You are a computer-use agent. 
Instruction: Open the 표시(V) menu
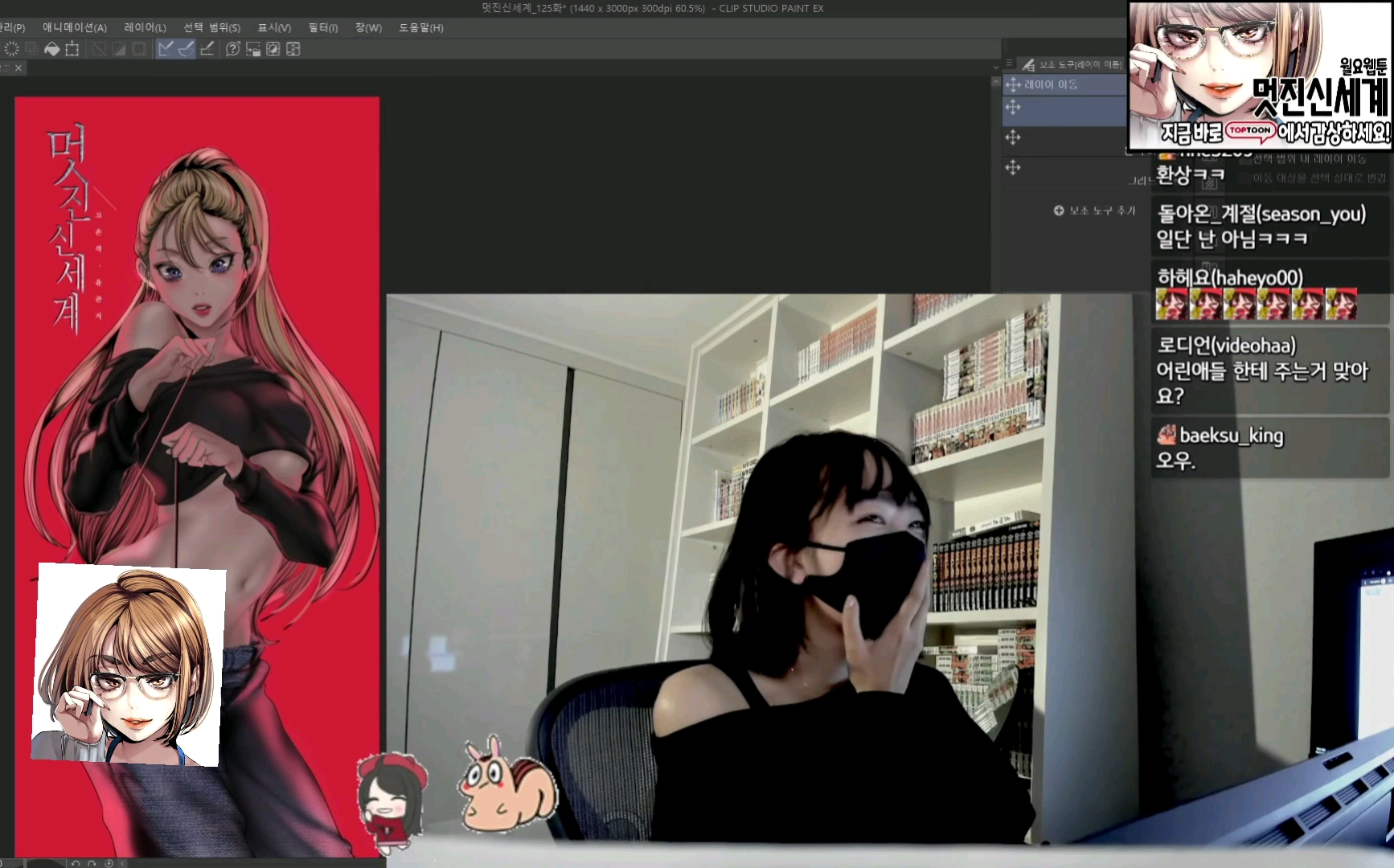(274, 27)
